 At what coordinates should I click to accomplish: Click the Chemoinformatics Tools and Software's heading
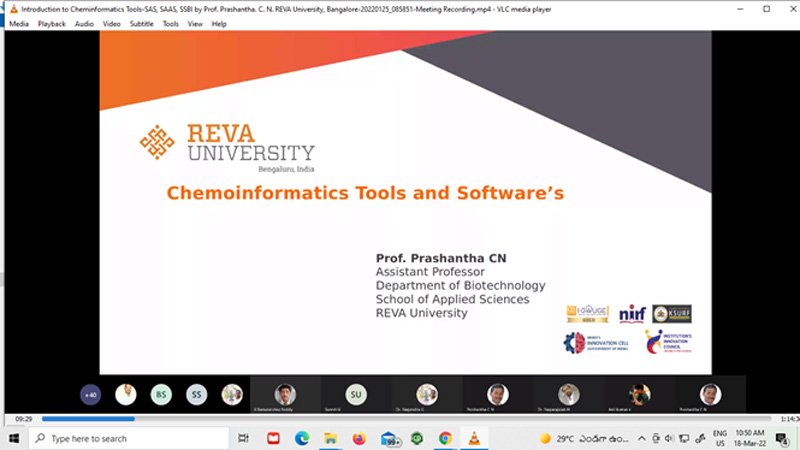365,193
